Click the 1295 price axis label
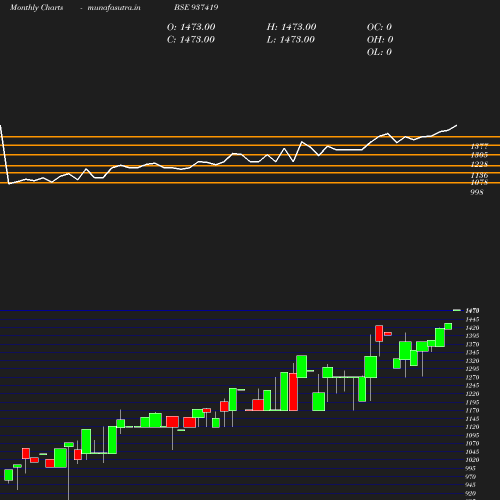 coord(472,369)
